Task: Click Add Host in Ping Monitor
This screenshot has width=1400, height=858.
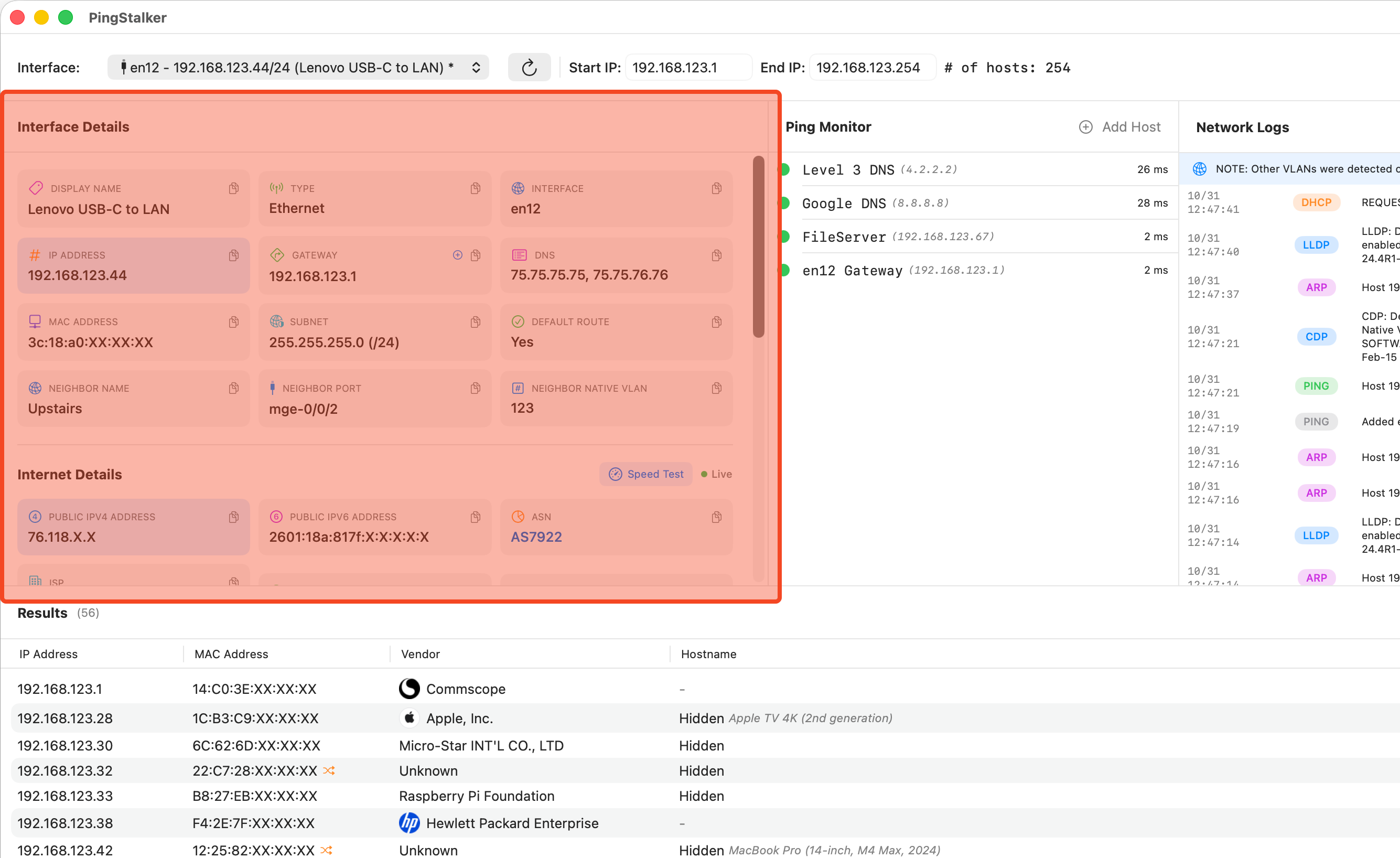Action: tap(1120, 127)
